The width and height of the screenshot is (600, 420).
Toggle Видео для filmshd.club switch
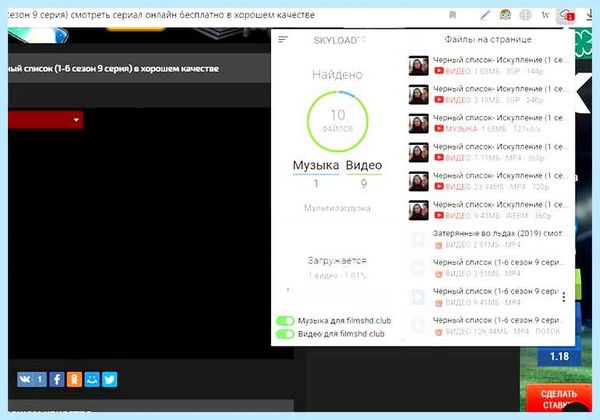coord(285,334)
